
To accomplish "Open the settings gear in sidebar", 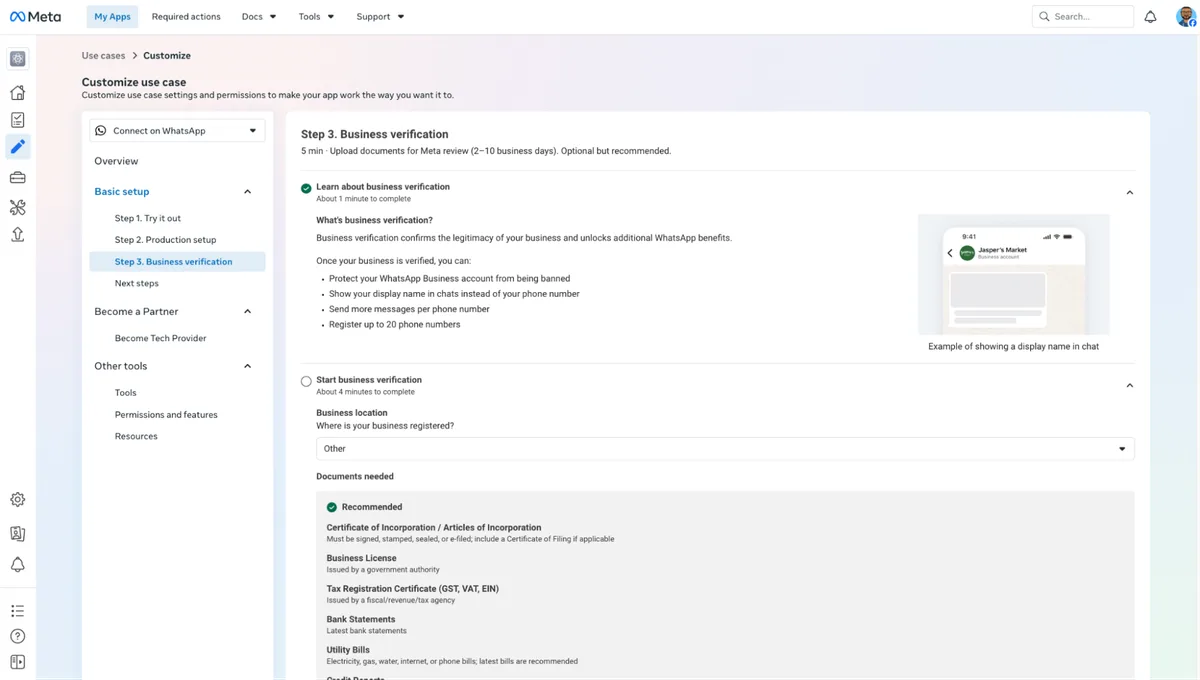I will (17, 500).
